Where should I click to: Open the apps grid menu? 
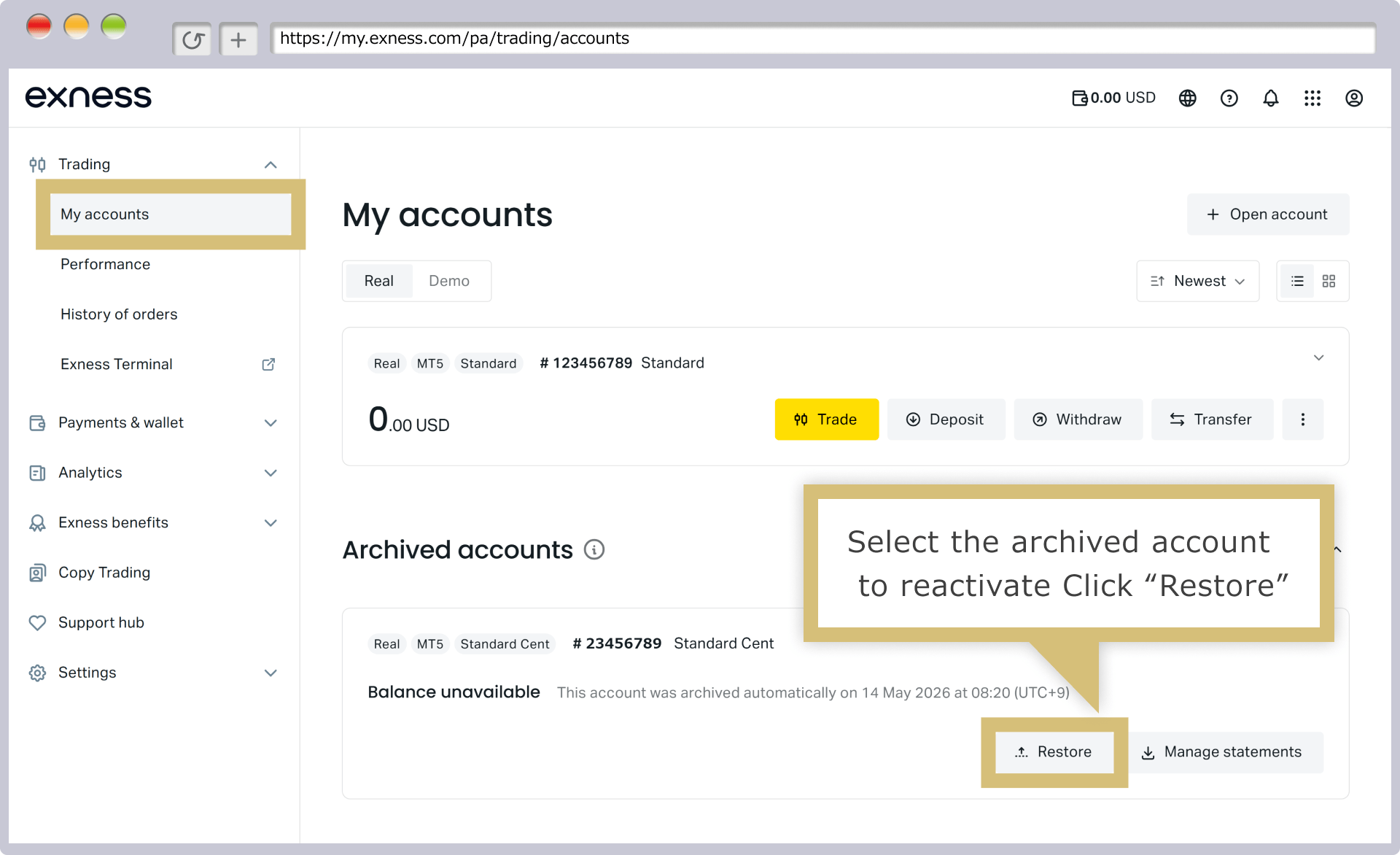click(x=1312, y=98)
